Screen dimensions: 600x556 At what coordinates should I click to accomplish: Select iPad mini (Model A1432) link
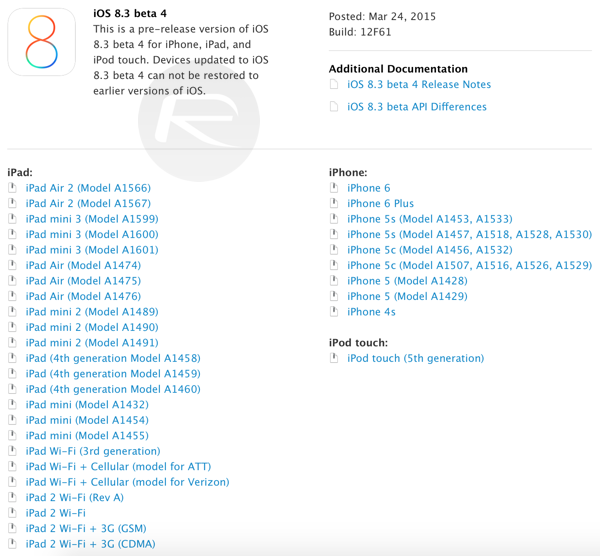(87, 404)
